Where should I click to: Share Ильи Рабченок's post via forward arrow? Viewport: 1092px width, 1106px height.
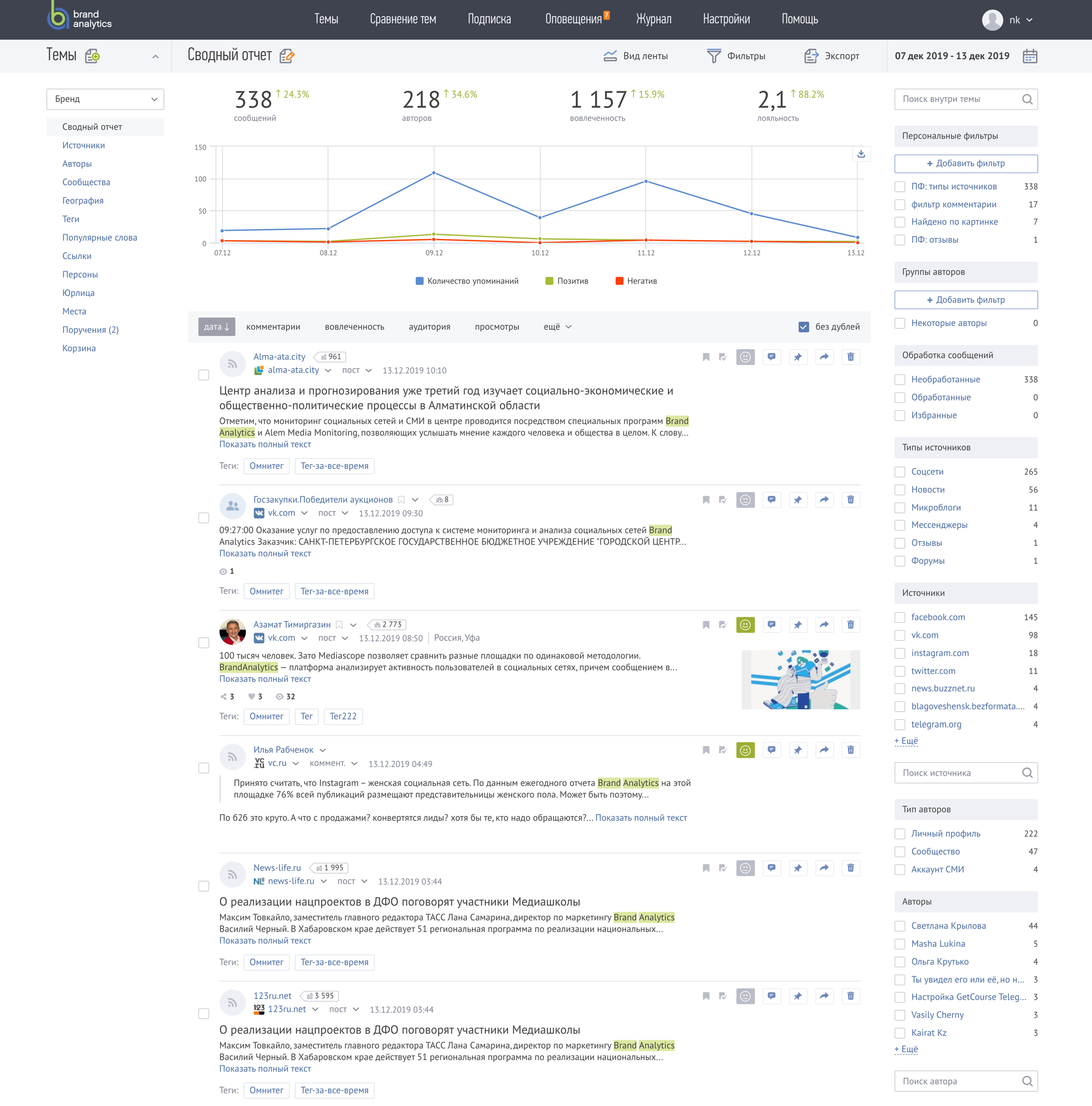[x=825, y=749]
